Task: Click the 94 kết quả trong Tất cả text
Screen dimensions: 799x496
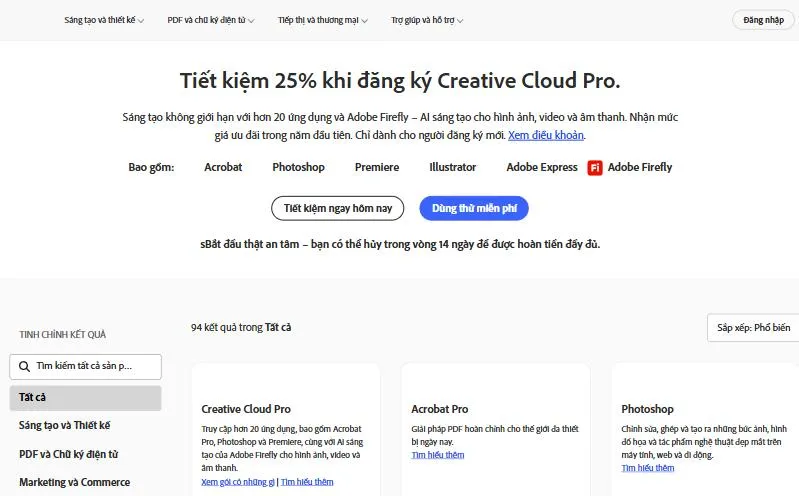Action: [x=241, y=327]
